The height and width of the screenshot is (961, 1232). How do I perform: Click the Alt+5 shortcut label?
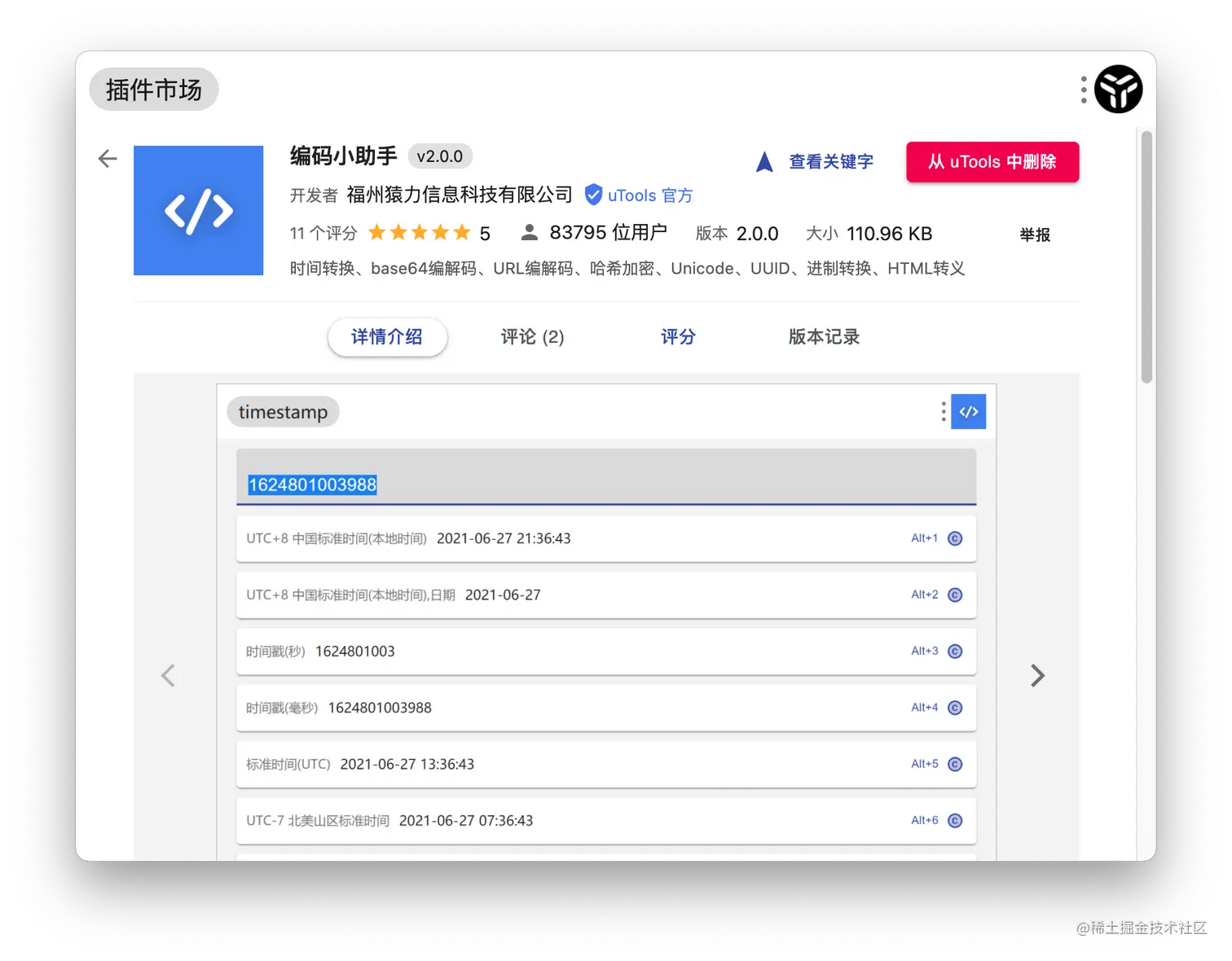click(924, 764)
